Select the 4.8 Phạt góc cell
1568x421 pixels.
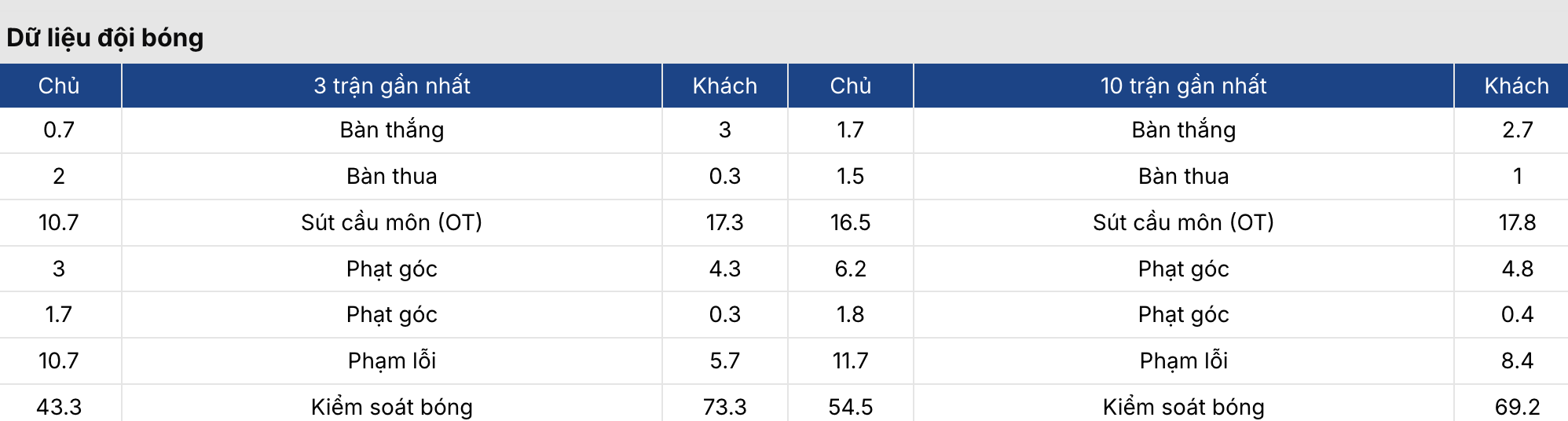[x=1517, y=269]
